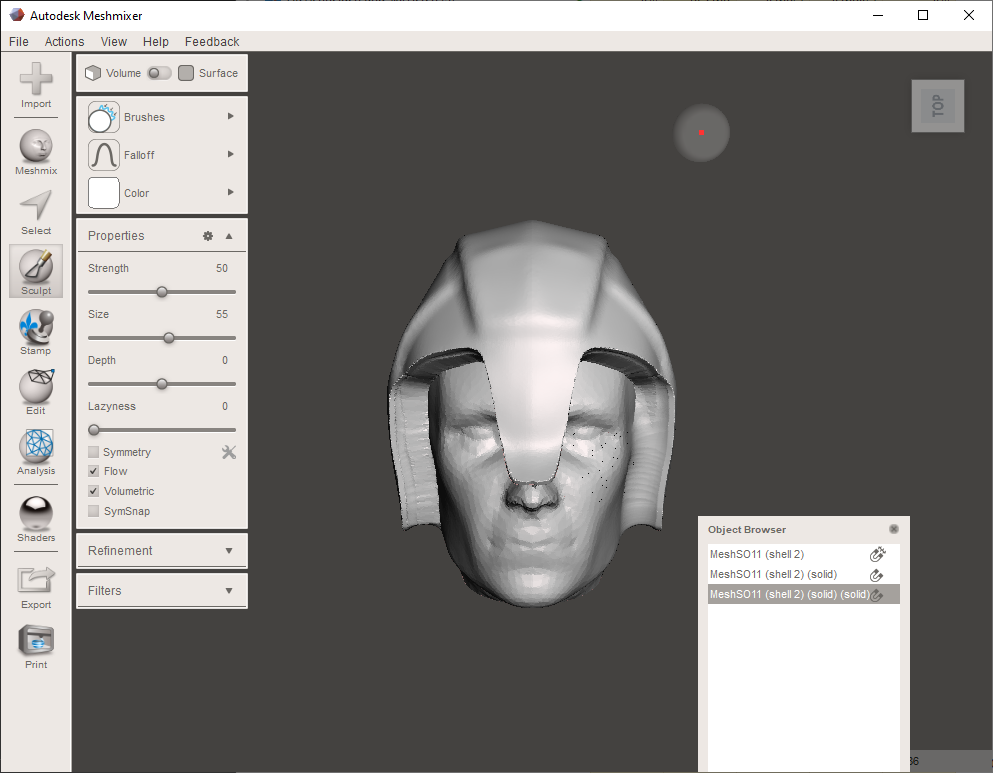Disable the Volumetric checkbox

(91, 491)
